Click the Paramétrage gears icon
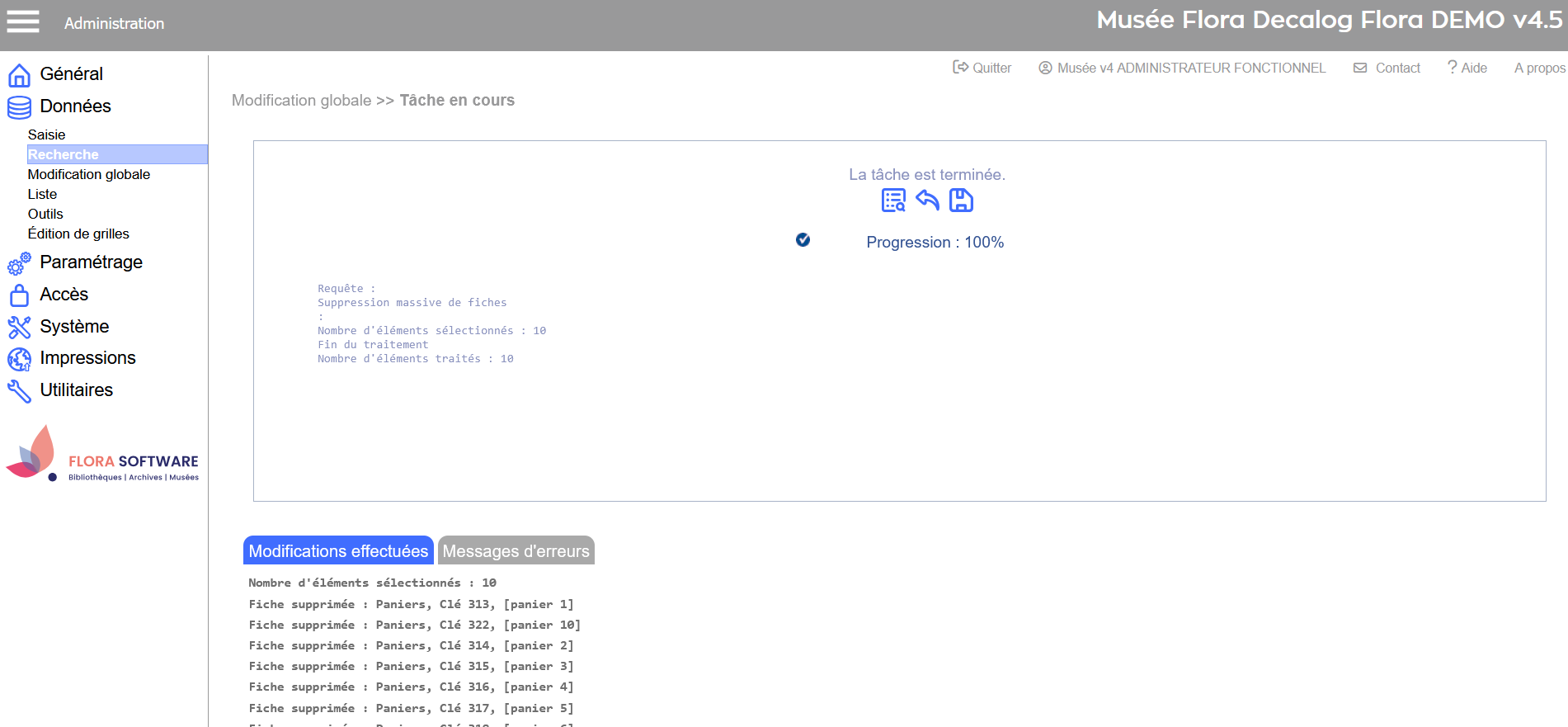This screenshot has width=1568, height=727. (19, 263)
